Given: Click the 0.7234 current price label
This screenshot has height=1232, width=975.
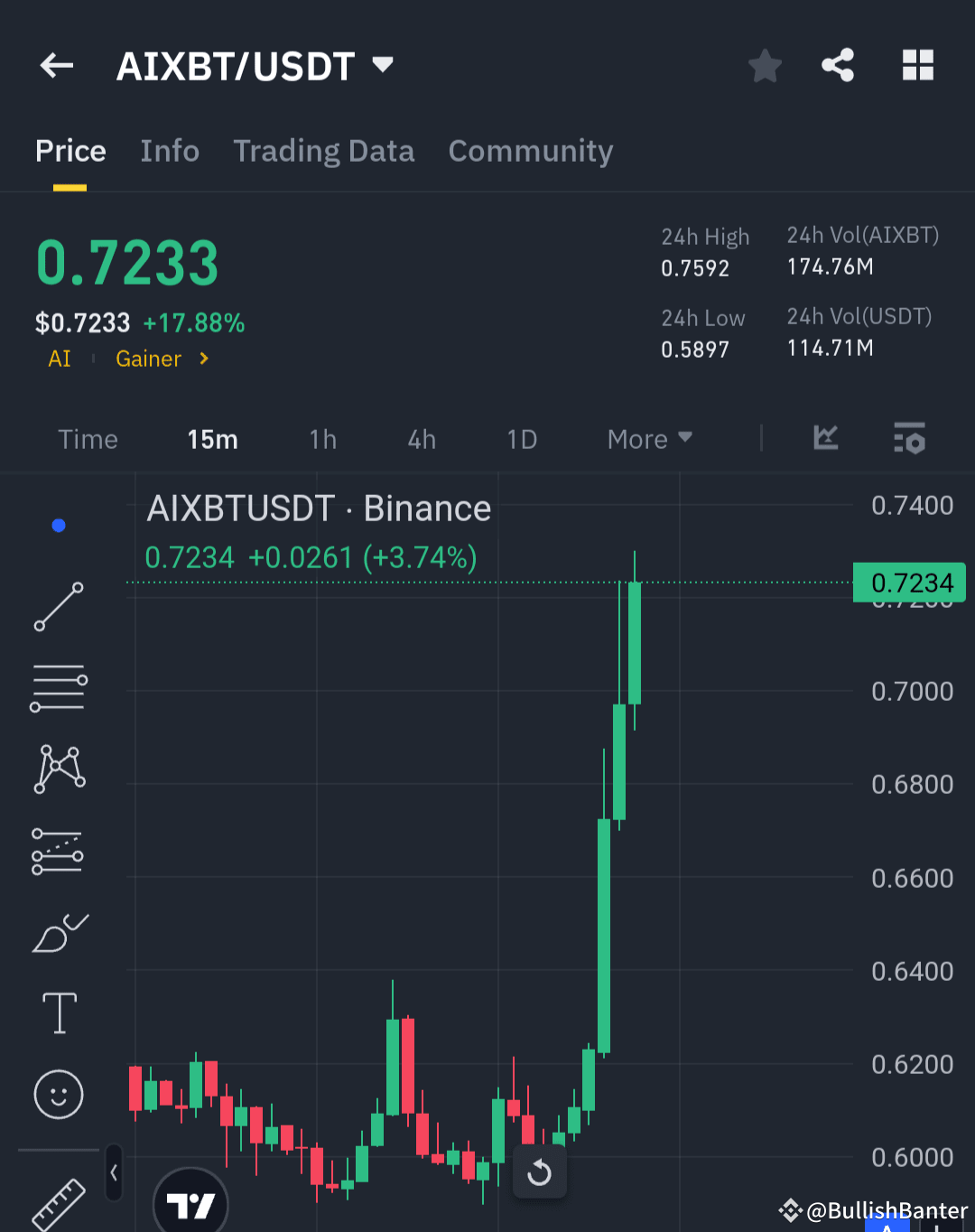Looking at the screenshot, I should click(908, 583).
